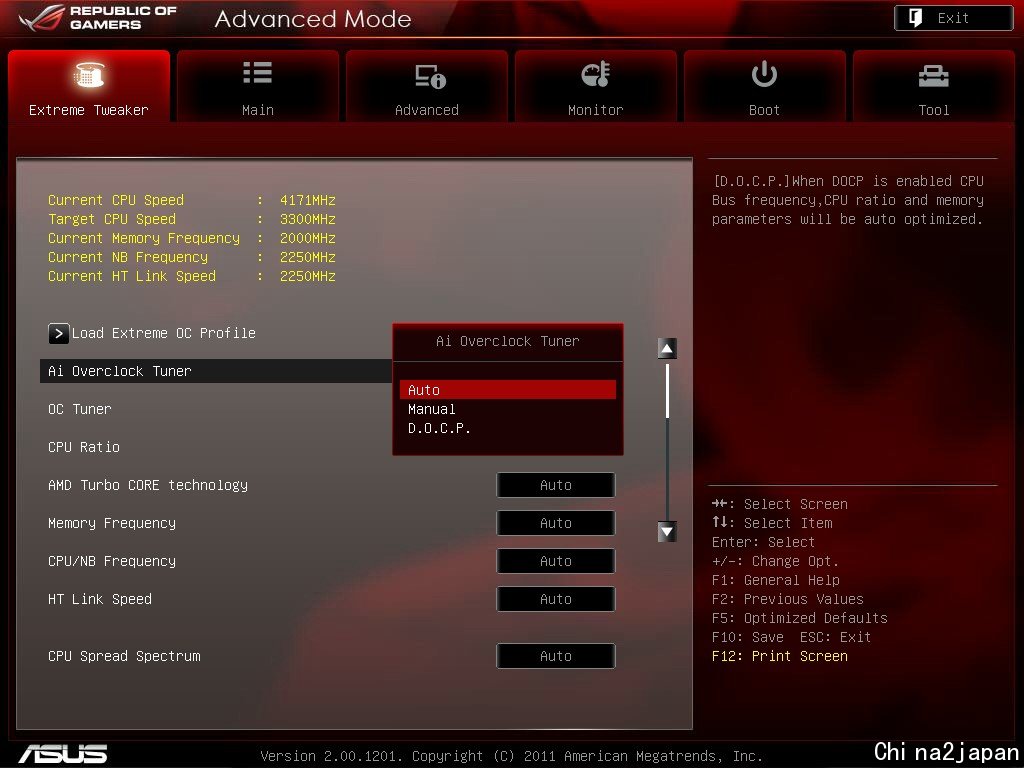Click the F1: General Help hint
Image resolution: width=1024 pixels, height=768 pixels.
[x=776, y=580]
